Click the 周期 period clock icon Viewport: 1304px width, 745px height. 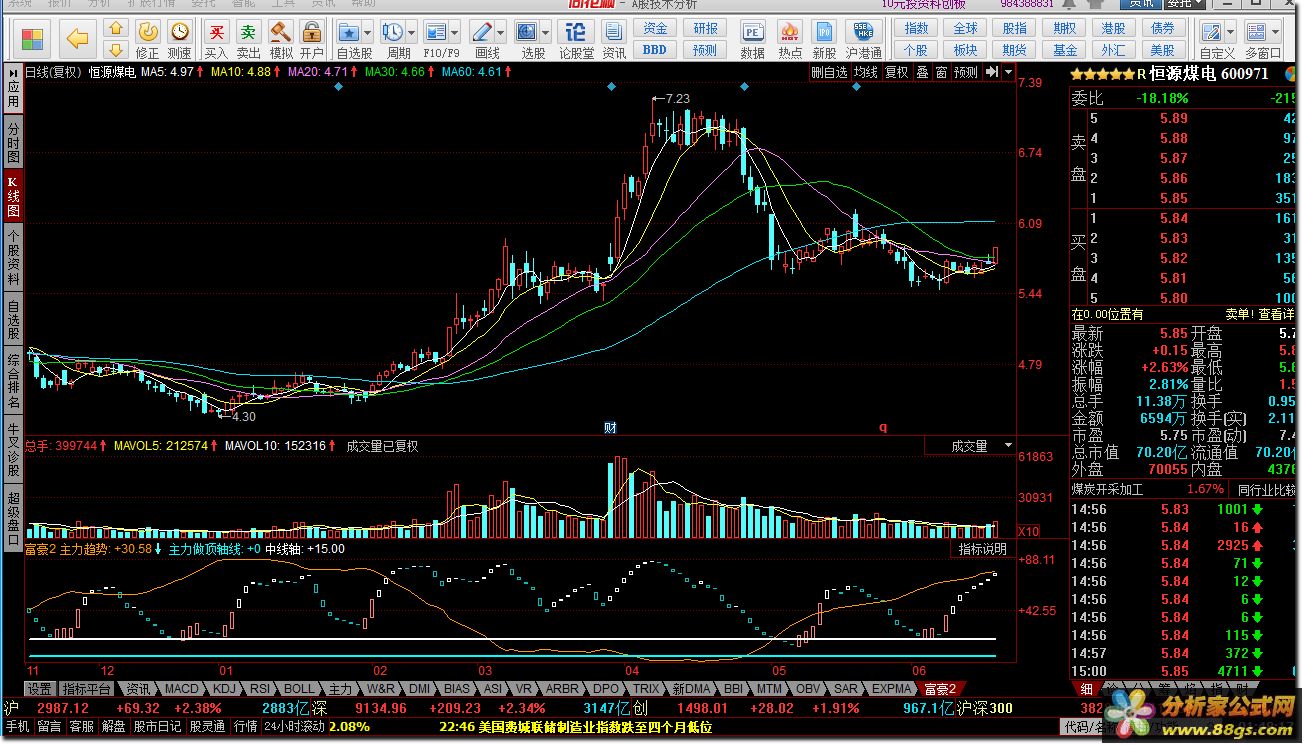(394, 40)
